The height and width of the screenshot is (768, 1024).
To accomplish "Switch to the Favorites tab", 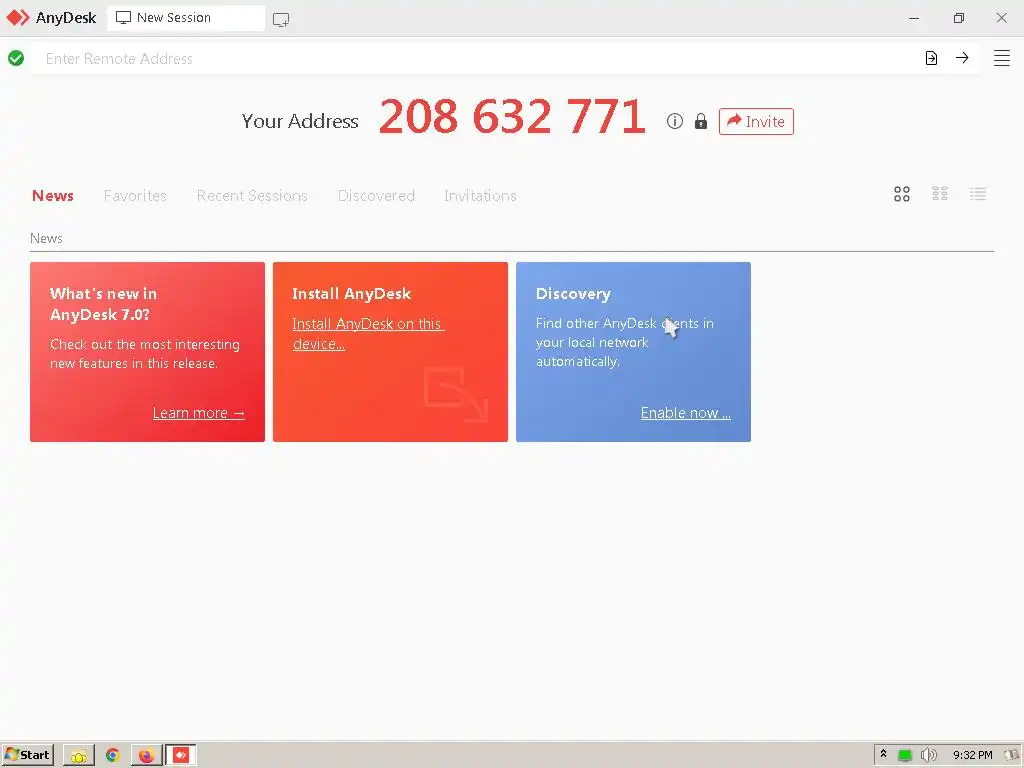I will click(135, 196).
